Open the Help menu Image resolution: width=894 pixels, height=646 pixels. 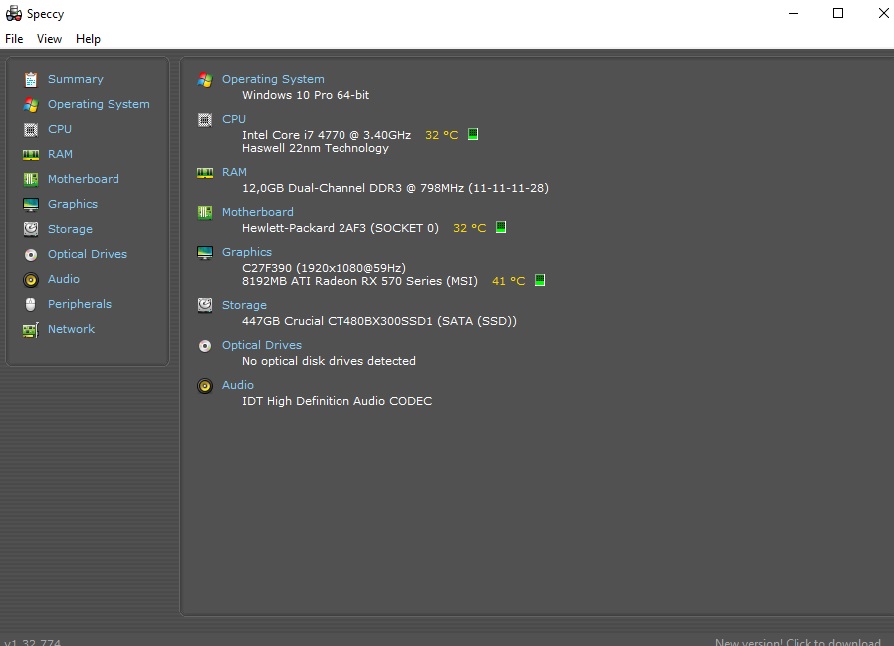click(88, 39)
